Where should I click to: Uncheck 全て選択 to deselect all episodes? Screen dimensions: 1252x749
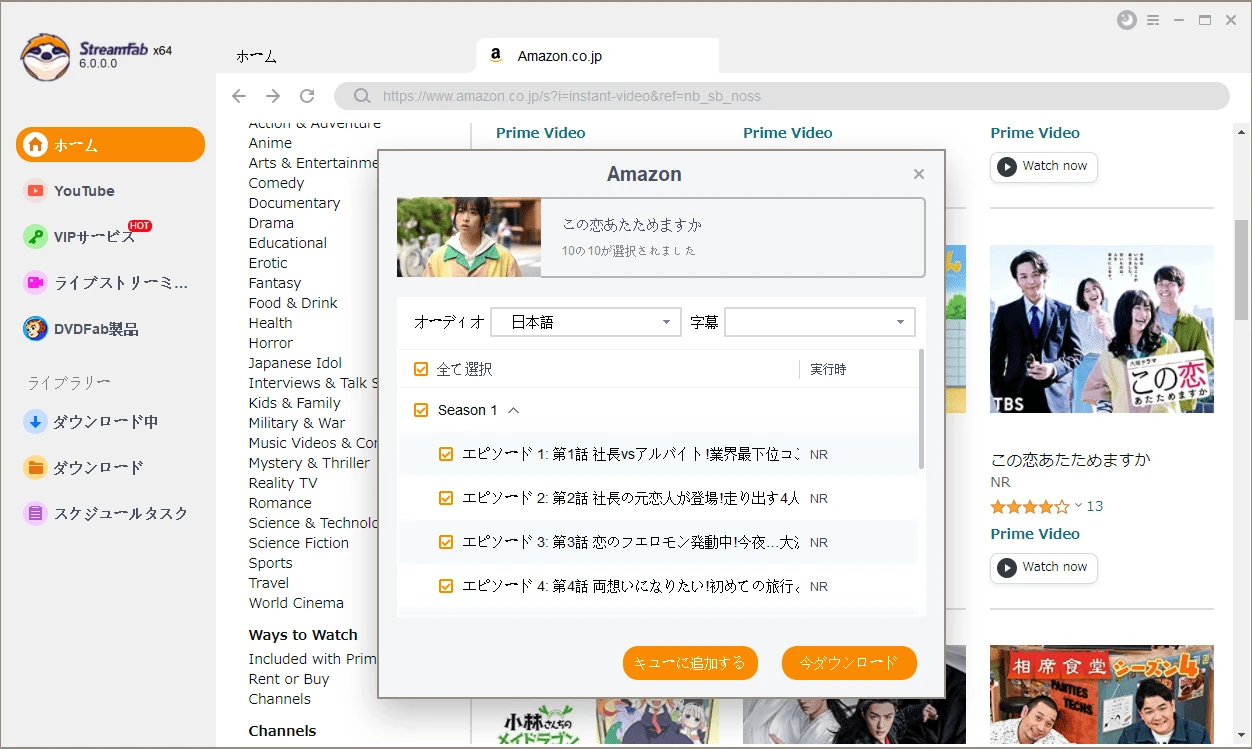coord(421,368)
